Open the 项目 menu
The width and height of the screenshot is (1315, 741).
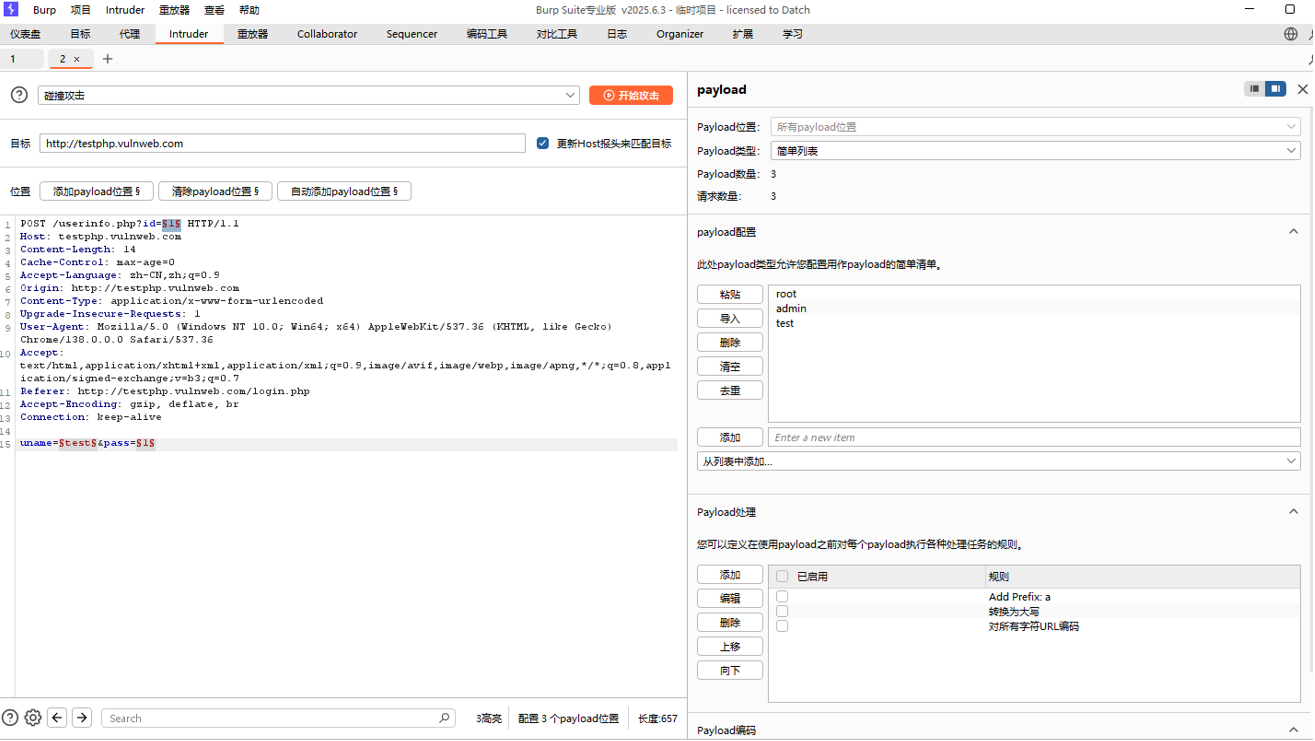80,10
